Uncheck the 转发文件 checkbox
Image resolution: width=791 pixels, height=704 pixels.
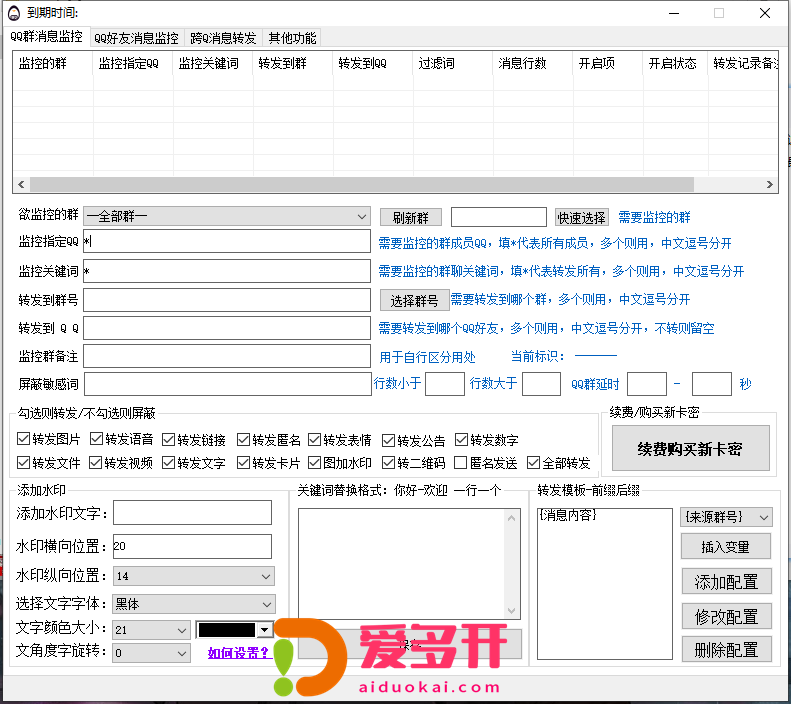point(23,462)
